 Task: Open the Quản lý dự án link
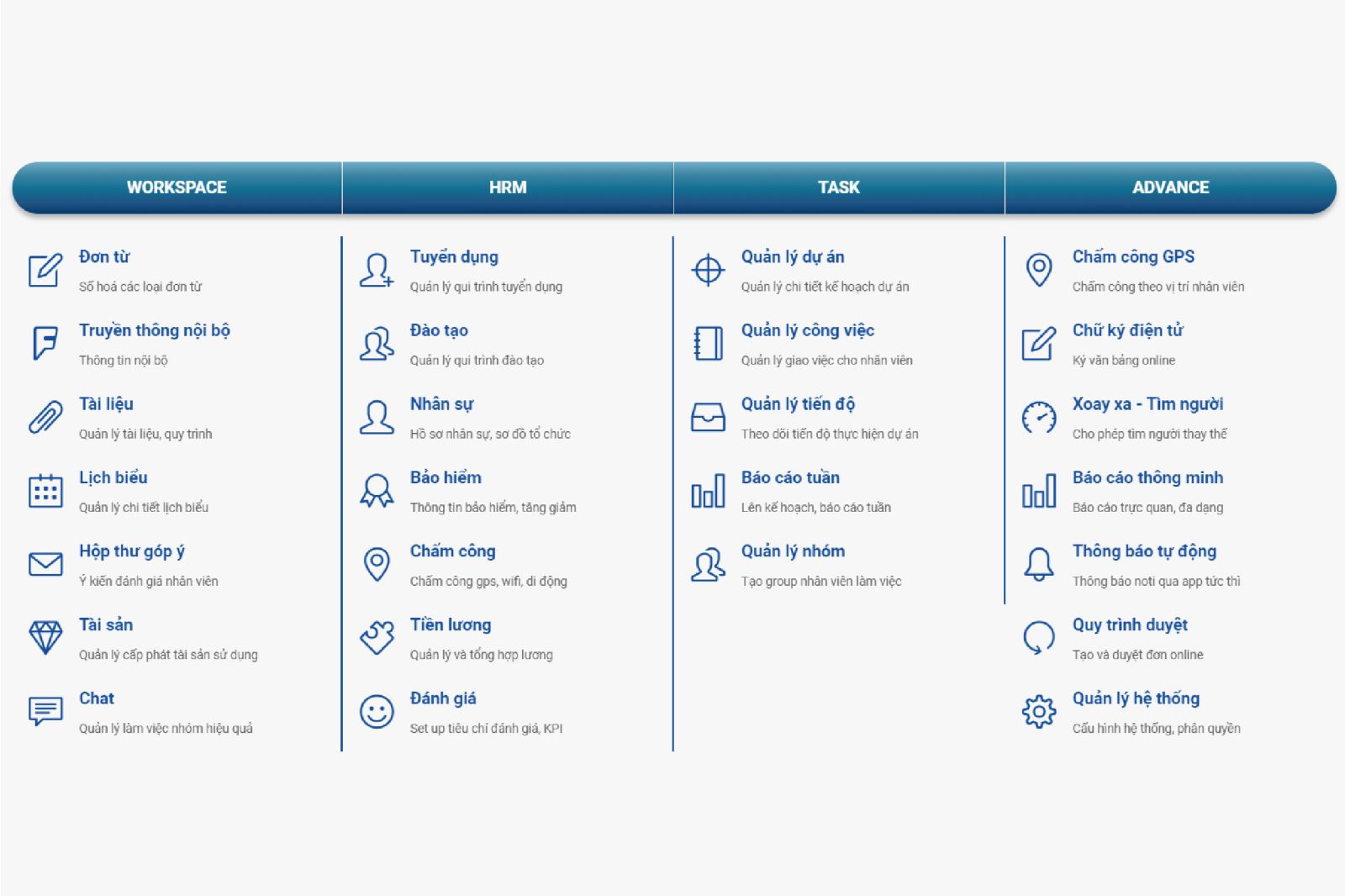pos(793,257)
